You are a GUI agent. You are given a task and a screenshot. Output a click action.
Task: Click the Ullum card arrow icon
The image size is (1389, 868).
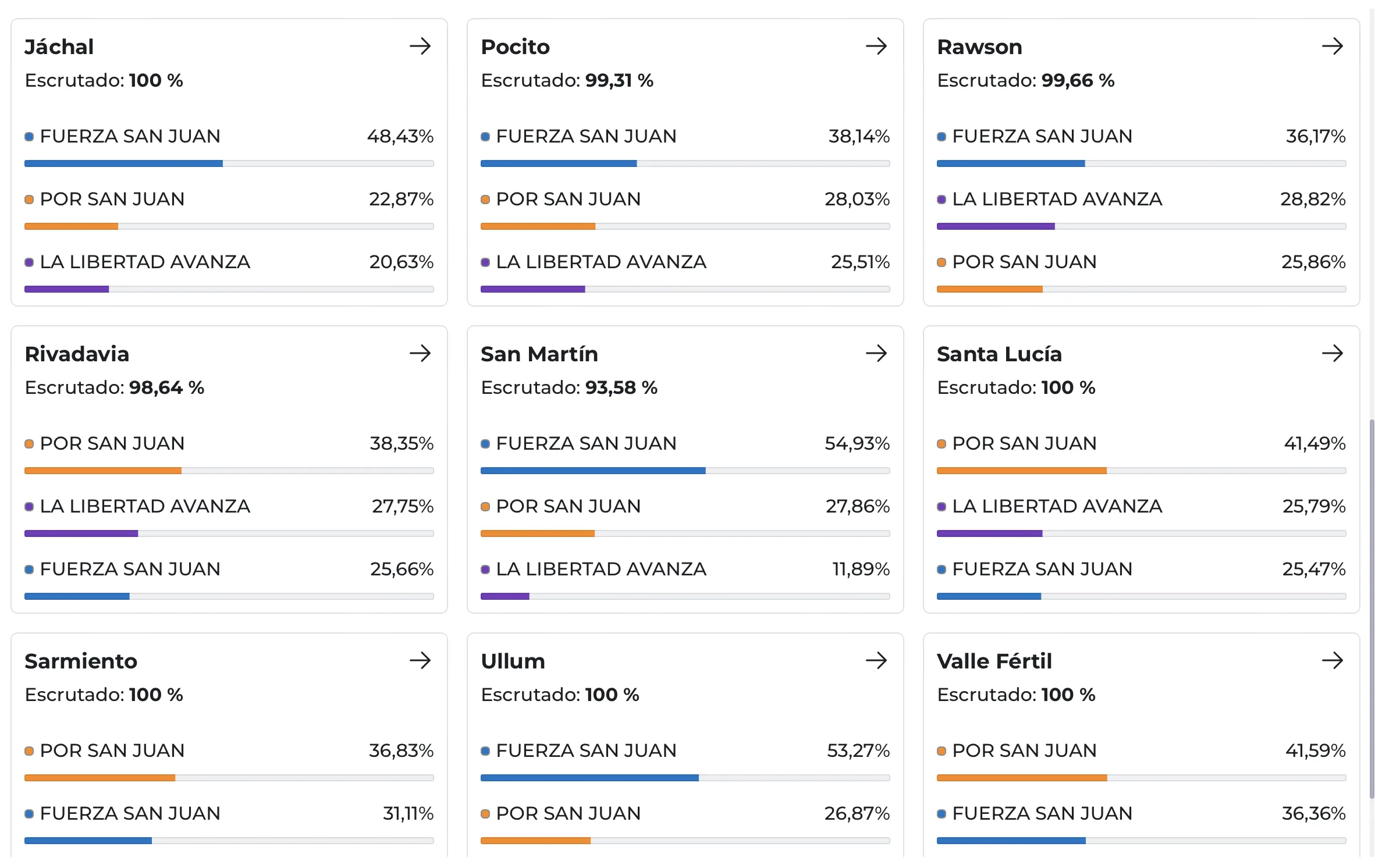pos(876,660)
